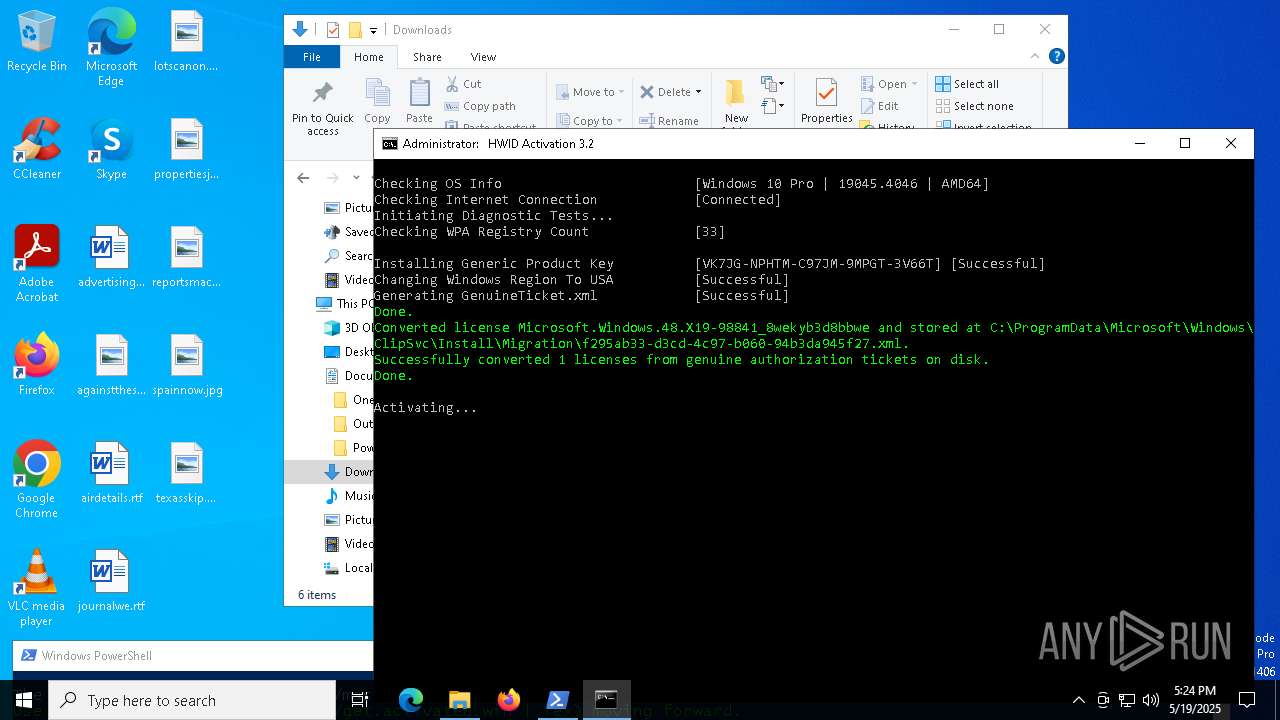The height and width of the screenshot is (720, 1280).
Task: Open the VLC media player shortcut
Action: pos(37,587)
